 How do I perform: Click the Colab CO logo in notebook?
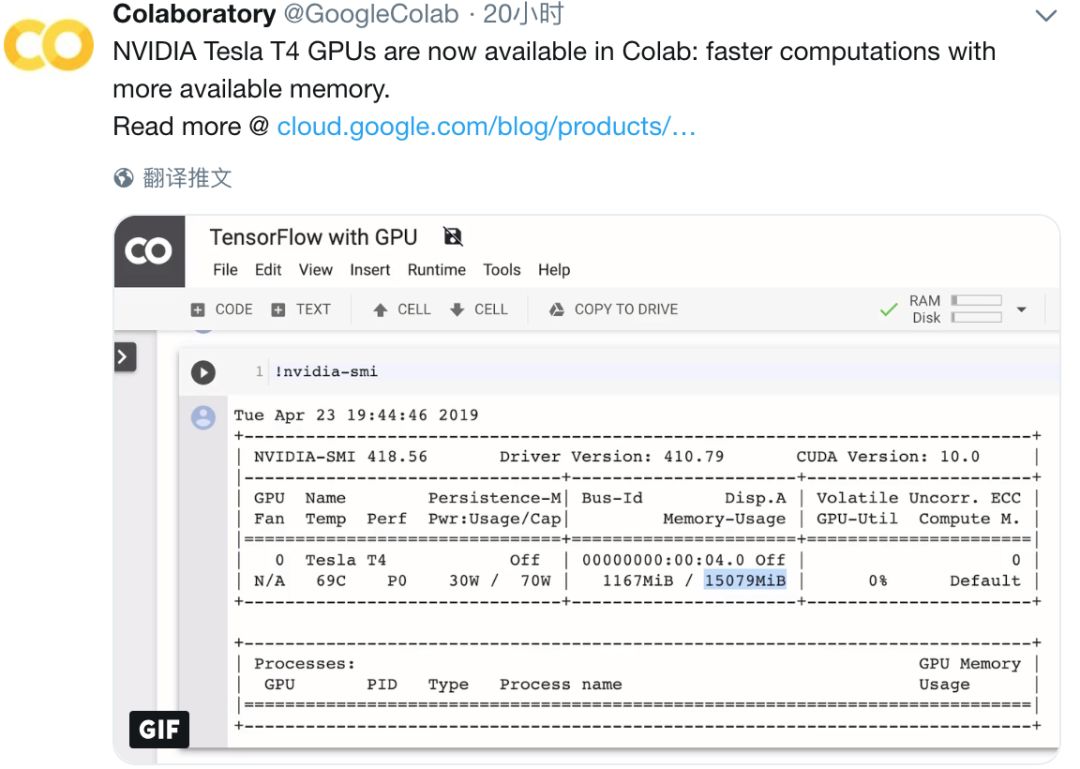(148, 252)
